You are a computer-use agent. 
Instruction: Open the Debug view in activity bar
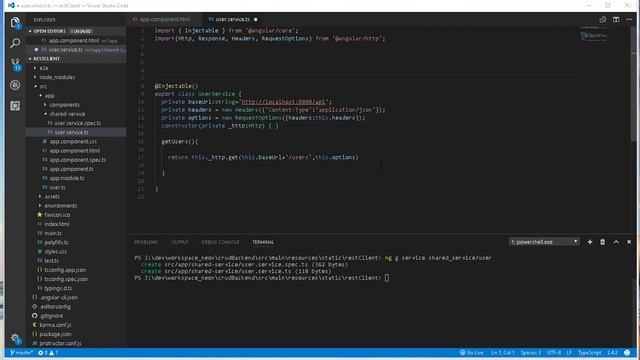(15, 85)
